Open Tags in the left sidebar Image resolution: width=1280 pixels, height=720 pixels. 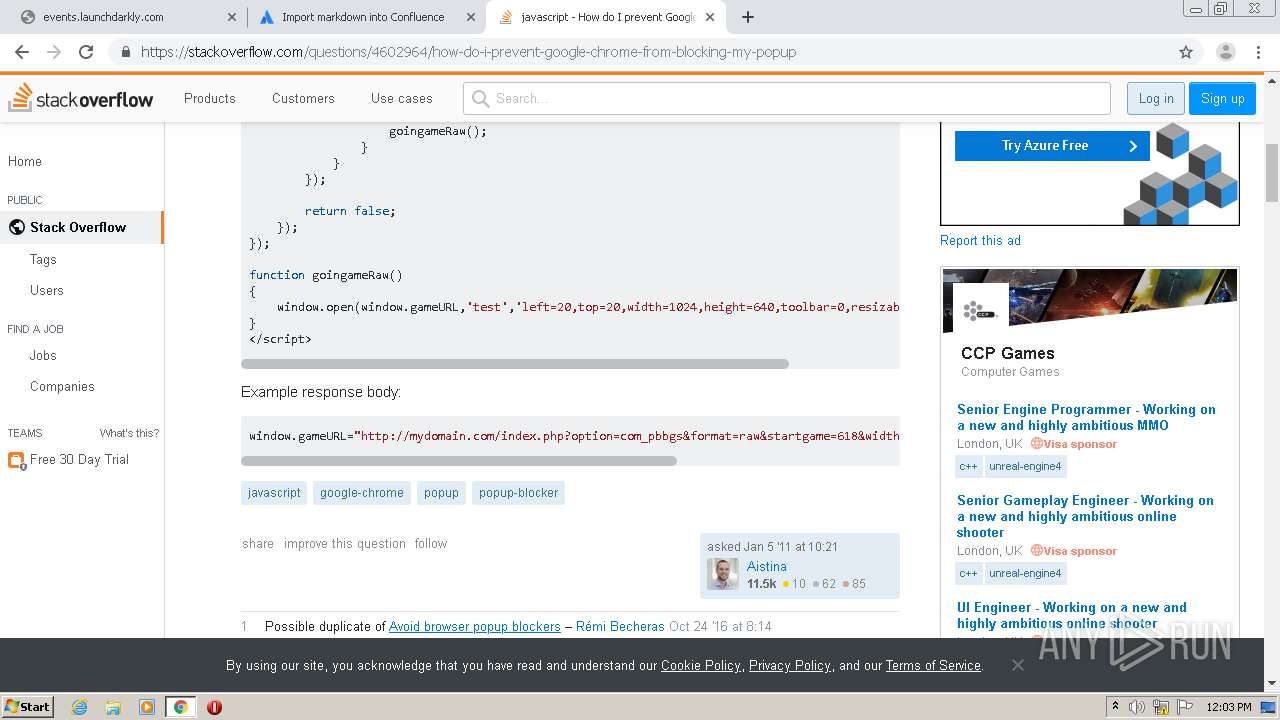(43, 259)
